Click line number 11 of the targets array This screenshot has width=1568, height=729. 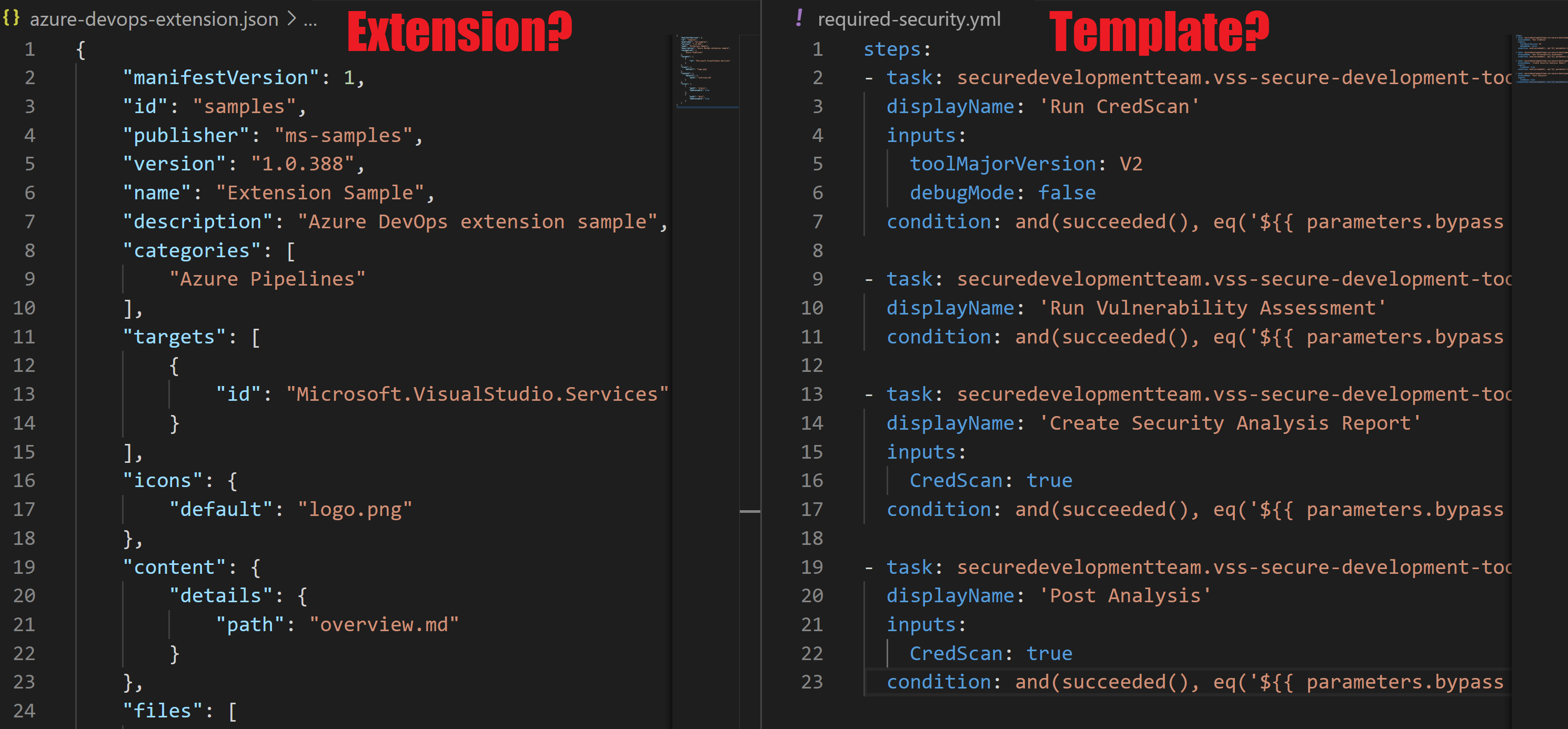pyautogui.click(x=24, y=337)
